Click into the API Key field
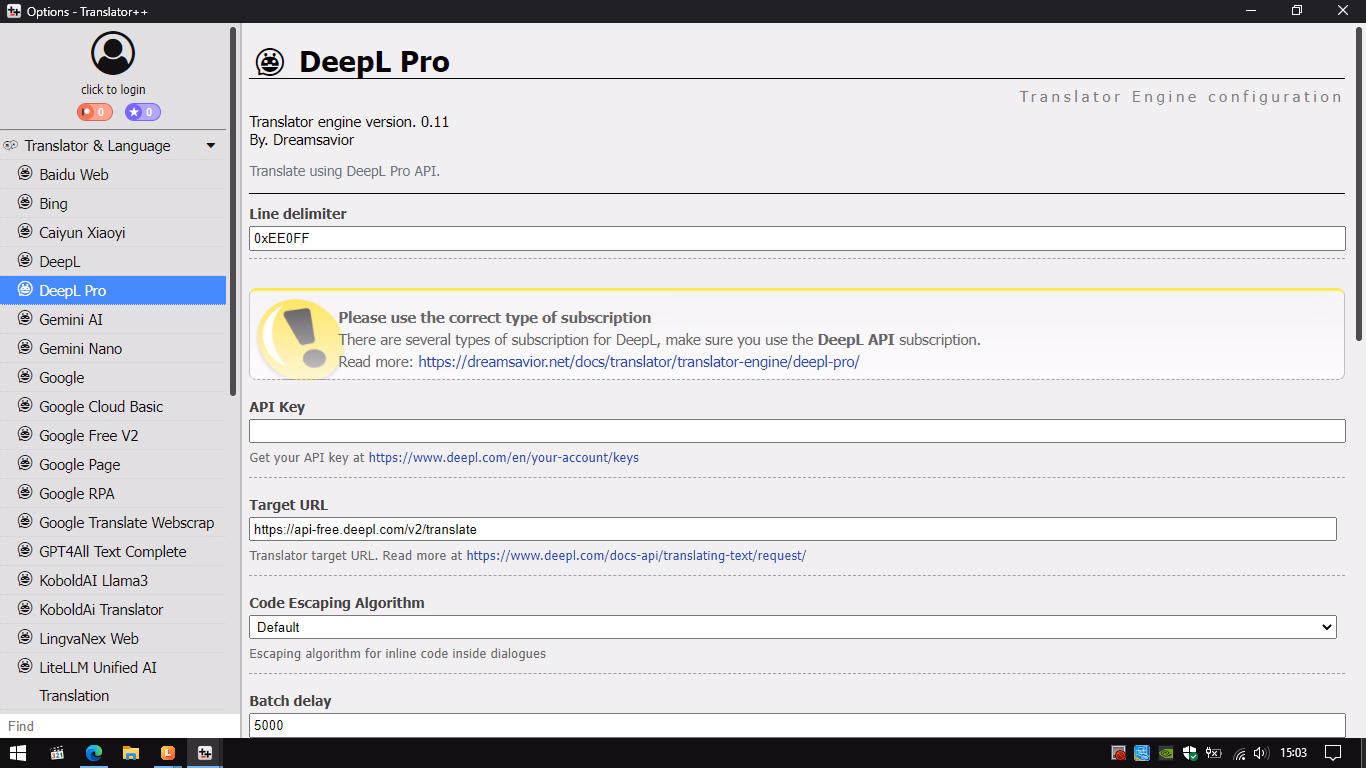 point(797,431)
